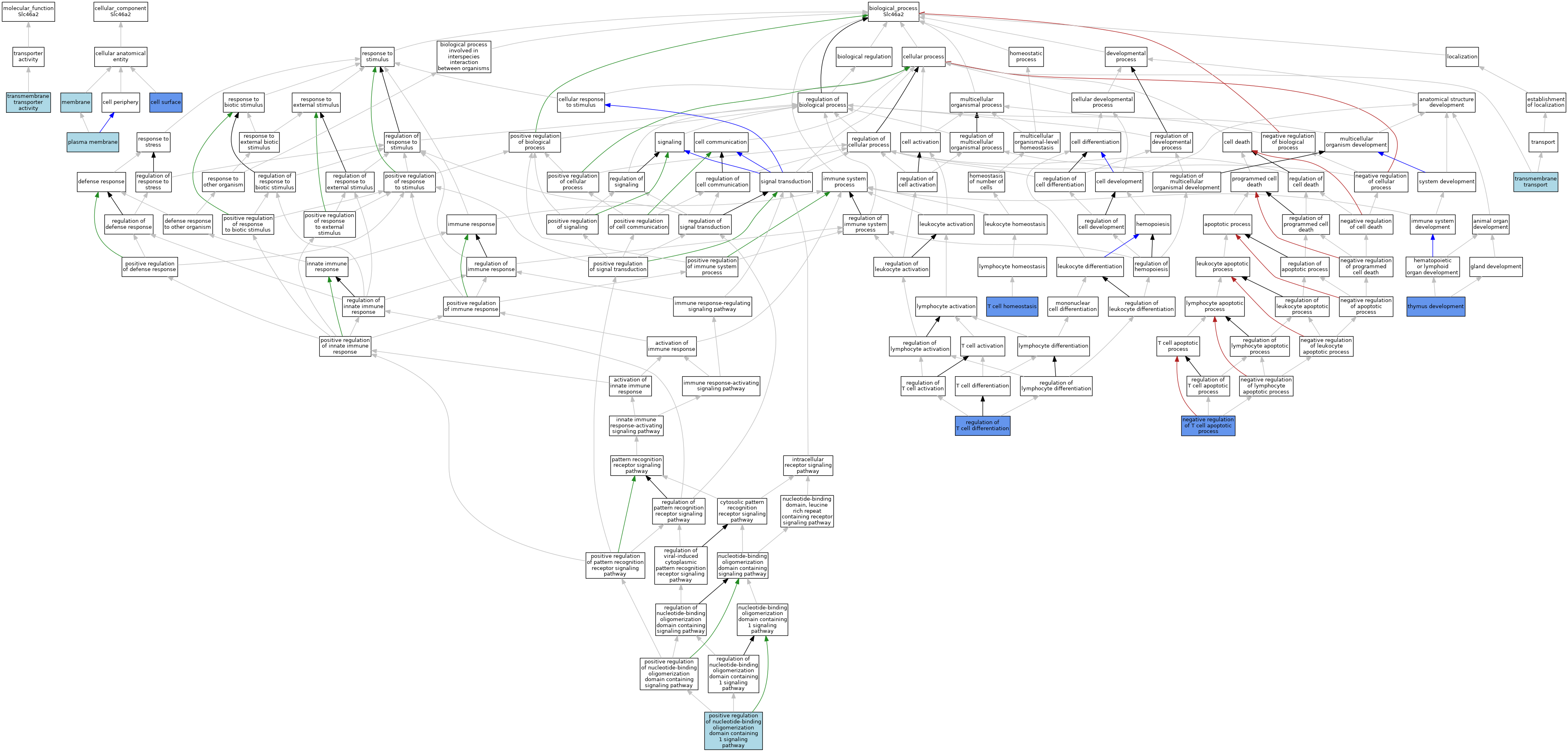The height and width of the screenshot is (752, 1568).
Task: Click the biological_process Slc46a2 root node
Action: click(893, 12)
